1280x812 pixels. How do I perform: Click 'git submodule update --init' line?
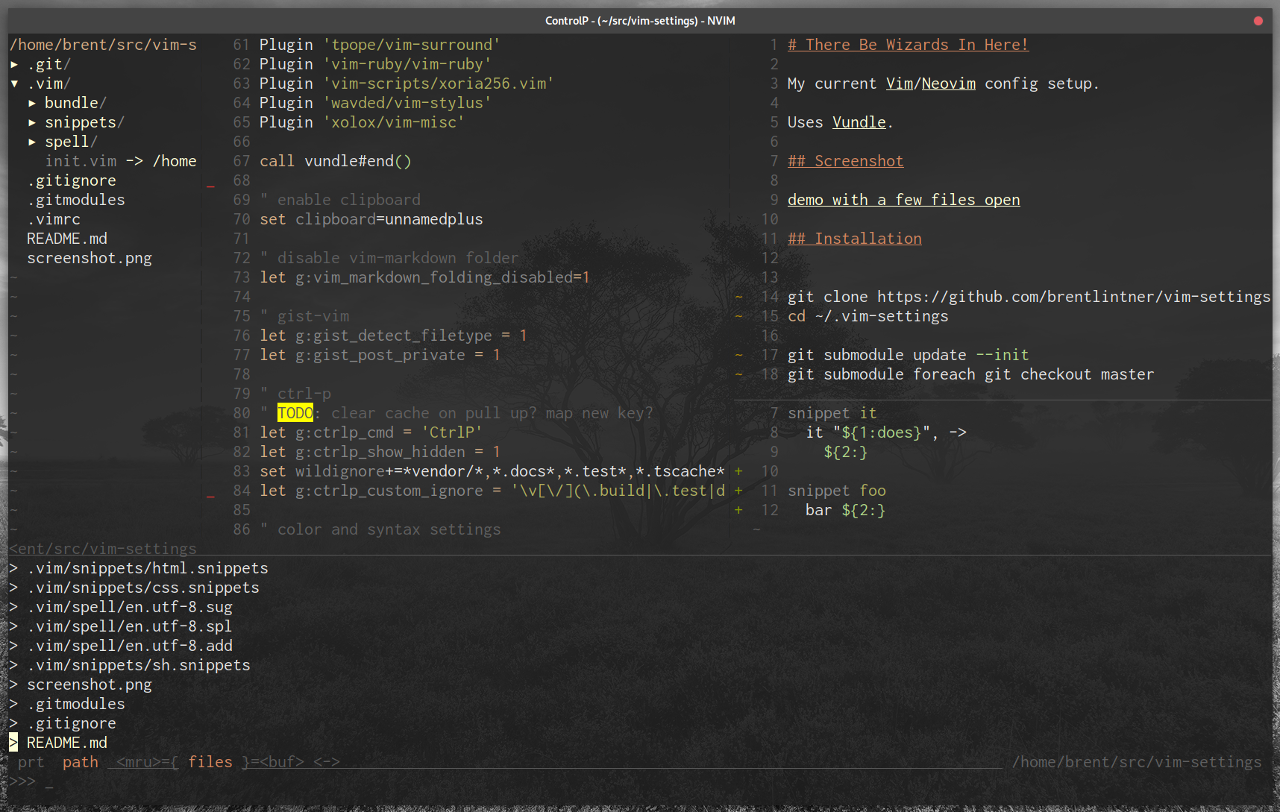click(x=908, y=355)
